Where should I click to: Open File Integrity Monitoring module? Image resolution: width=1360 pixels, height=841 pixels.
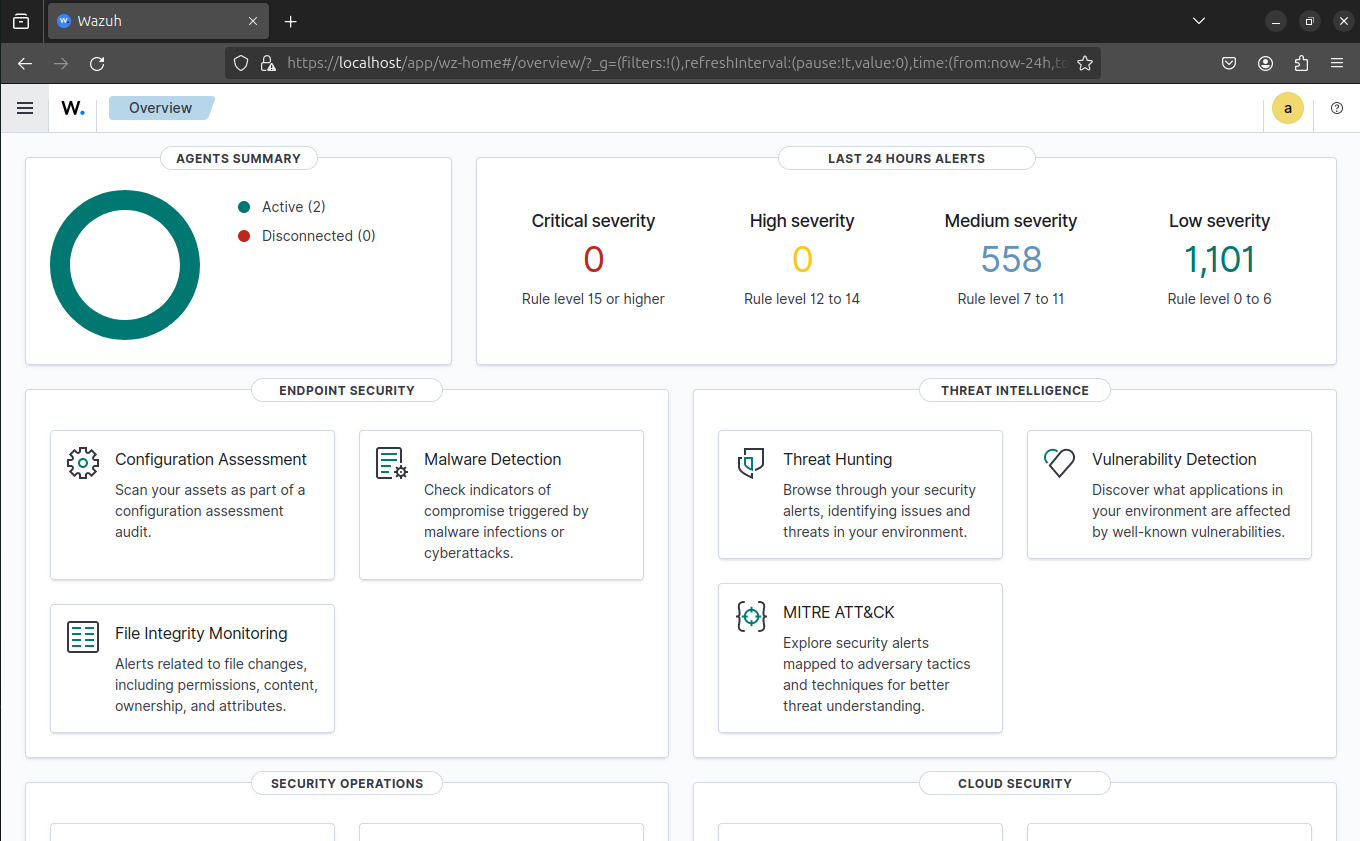coord(192,668)
